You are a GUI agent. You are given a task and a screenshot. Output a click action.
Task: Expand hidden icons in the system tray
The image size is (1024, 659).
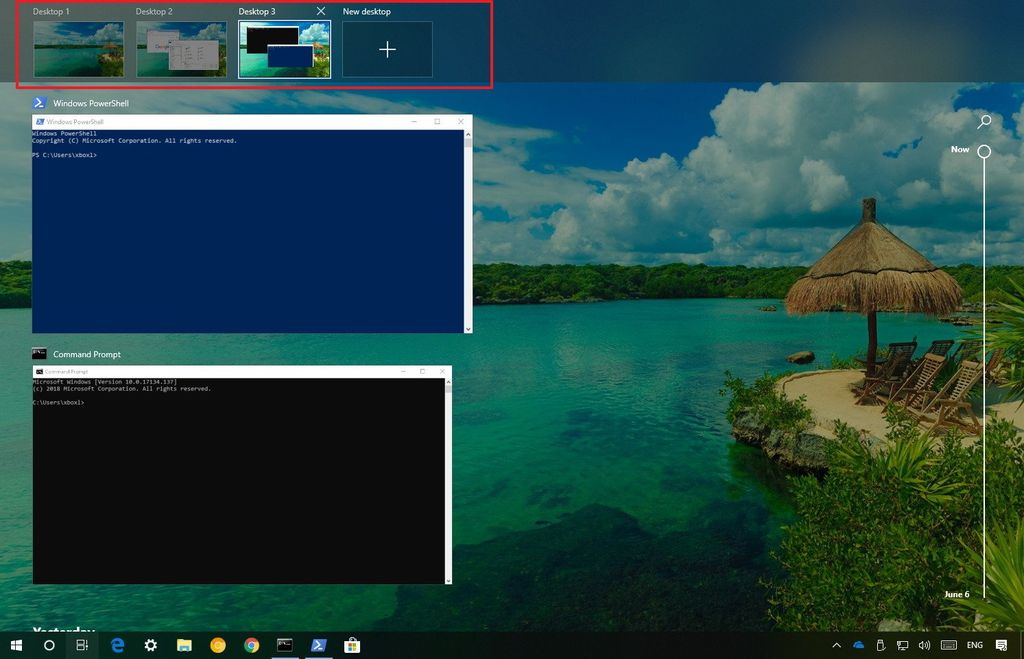coord(837,645)
